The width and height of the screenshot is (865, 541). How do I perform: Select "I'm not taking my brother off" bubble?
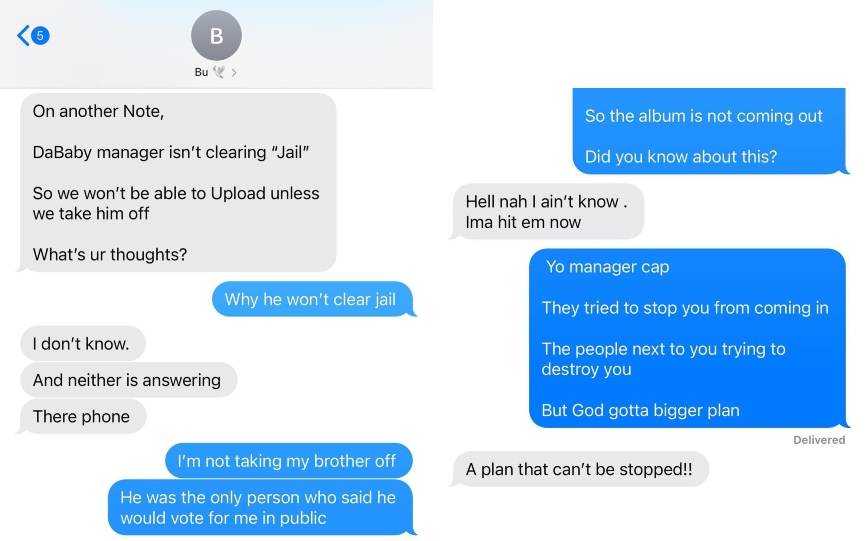tap(289, 460)
